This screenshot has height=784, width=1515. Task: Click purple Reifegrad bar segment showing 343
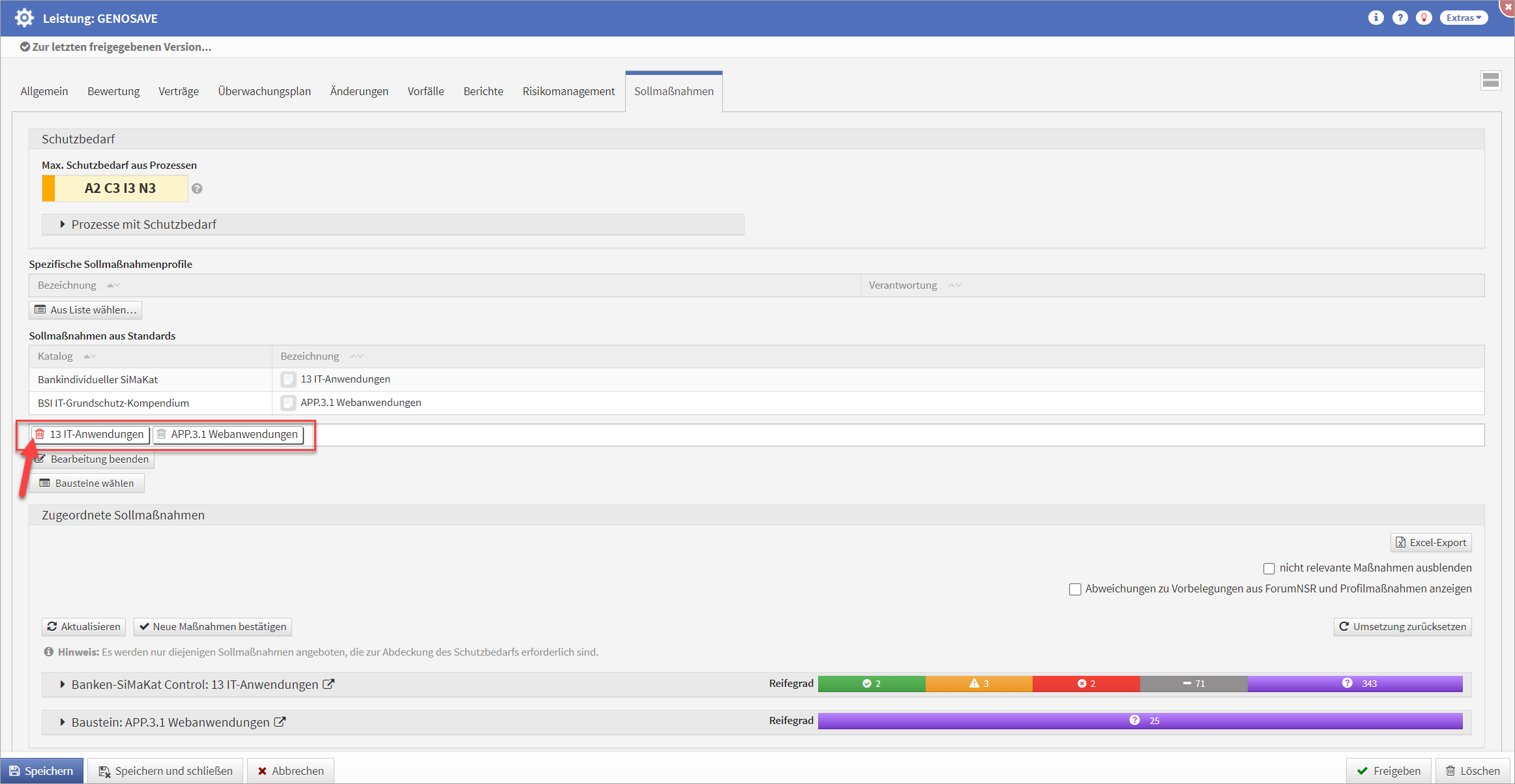pyautogui.click(x=1355, y=684)
